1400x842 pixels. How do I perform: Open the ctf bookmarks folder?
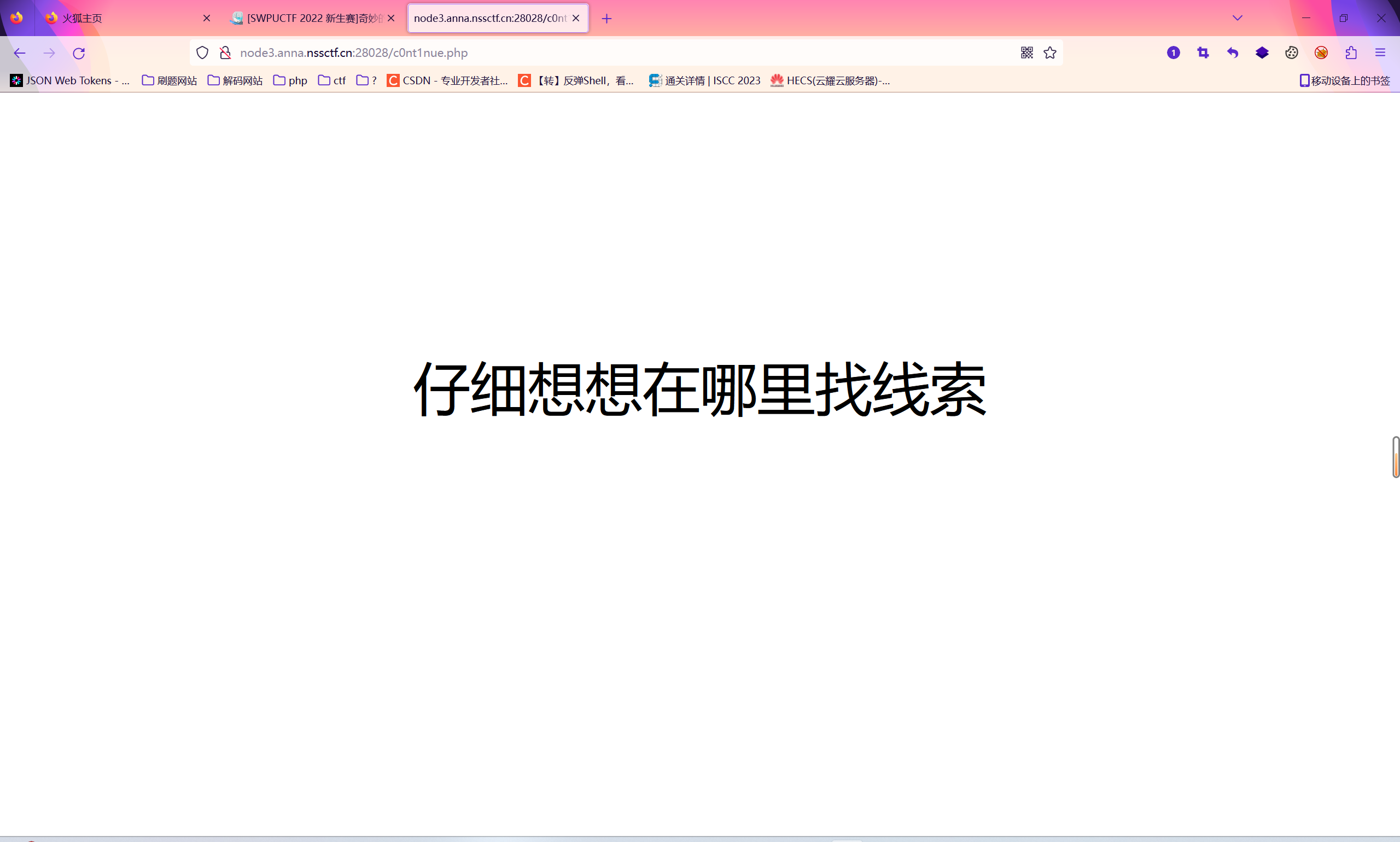(x=332, y=80)
